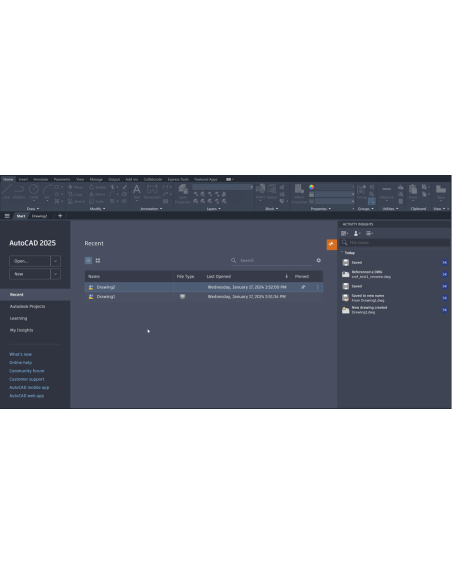Viewport: 452px width, 584px height.
Task: Open the Online help link
Action: (x=20, y=363)
